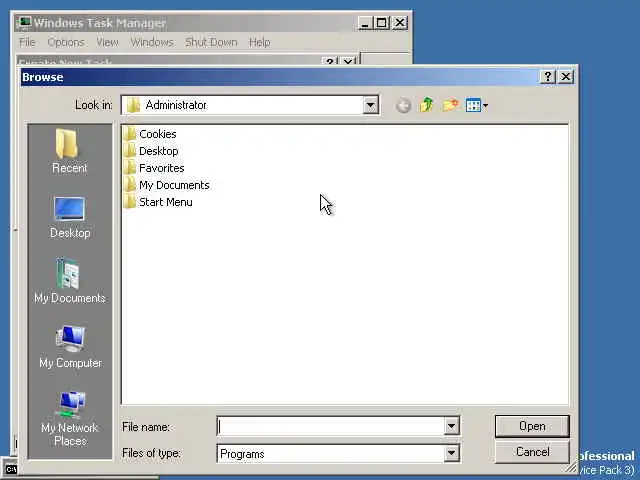This screenshot has height=480, width=640.
Task: Open My Network Places shortcut
Action: [x=70, y=419]
